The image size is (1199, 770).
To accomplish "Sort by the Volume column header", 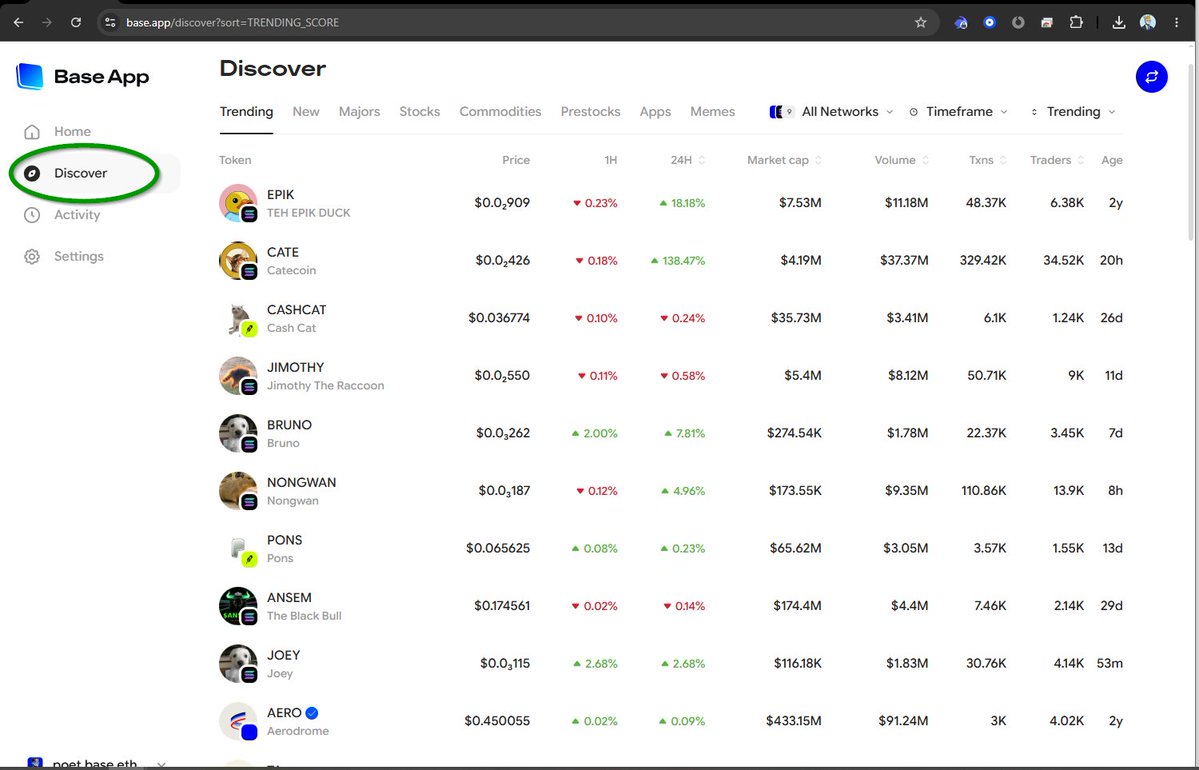I will [902, 160].
